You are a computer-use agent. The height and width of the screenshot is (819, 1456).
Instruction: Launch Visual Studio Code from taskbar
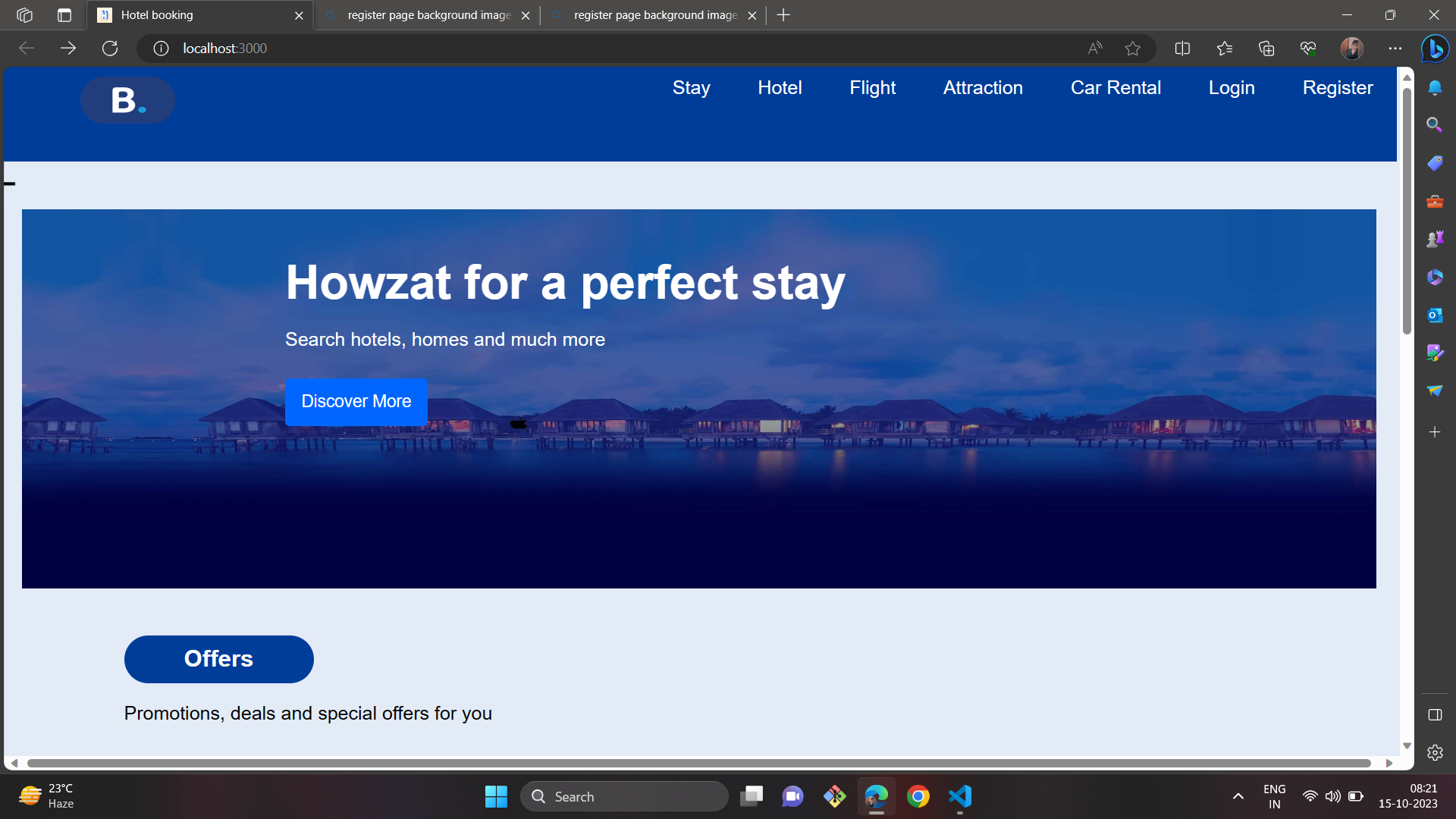(960, 796)
